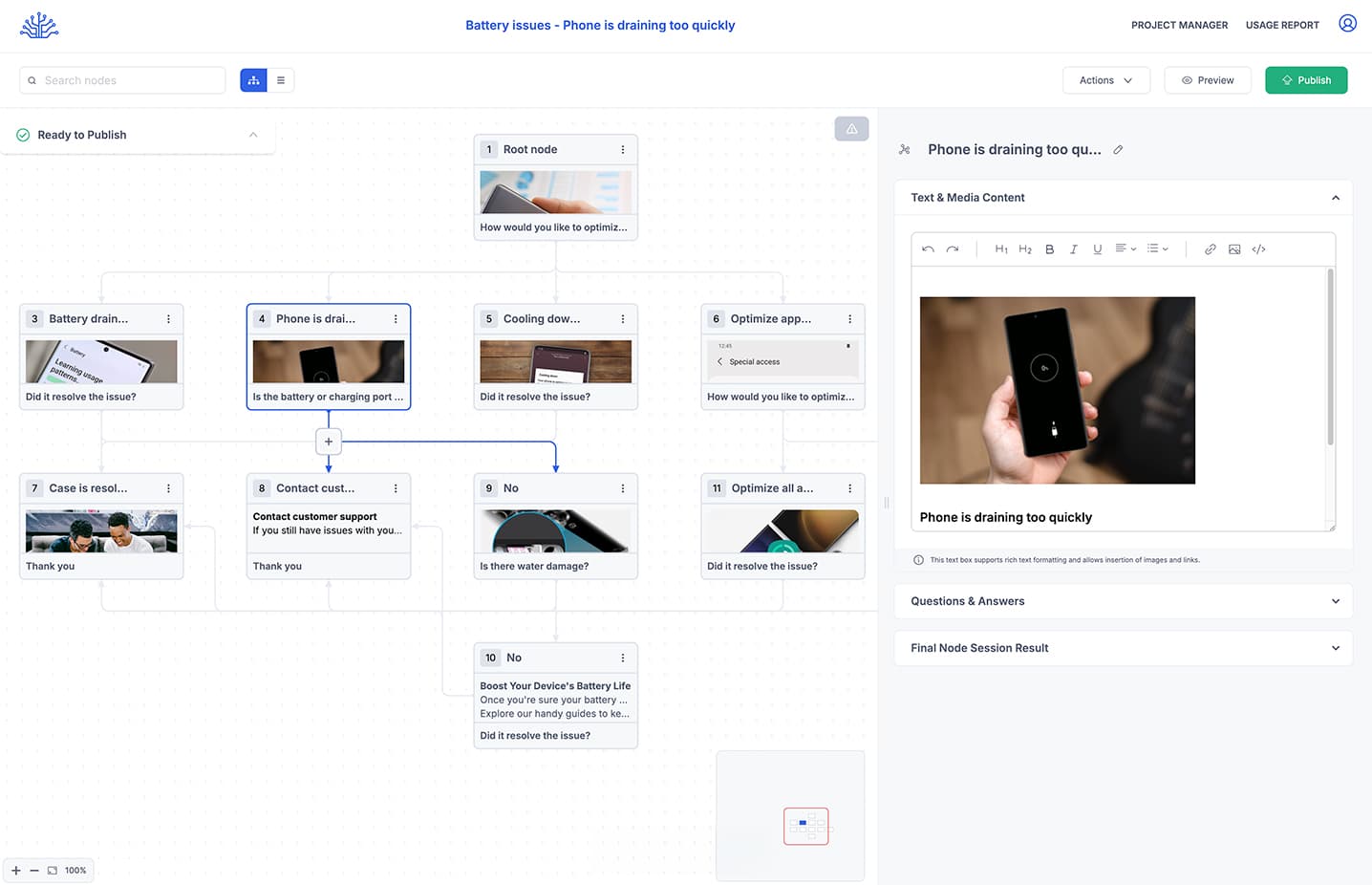Insert a hyperlink in the text editor
The image size is (1372, 885).
point(1211,248)
